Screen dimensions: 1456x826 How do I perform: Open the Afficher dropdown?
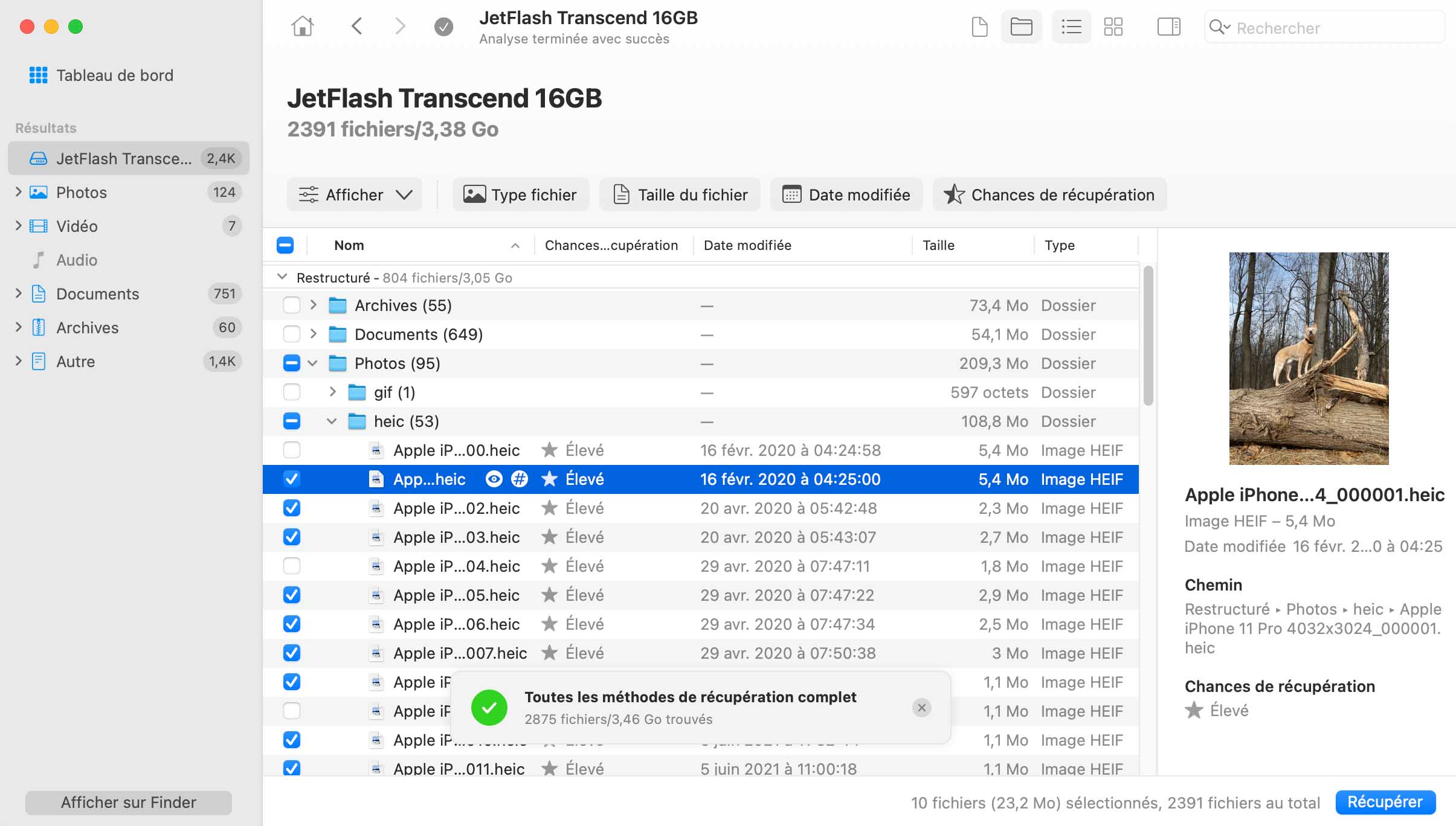tap(355, 194)
